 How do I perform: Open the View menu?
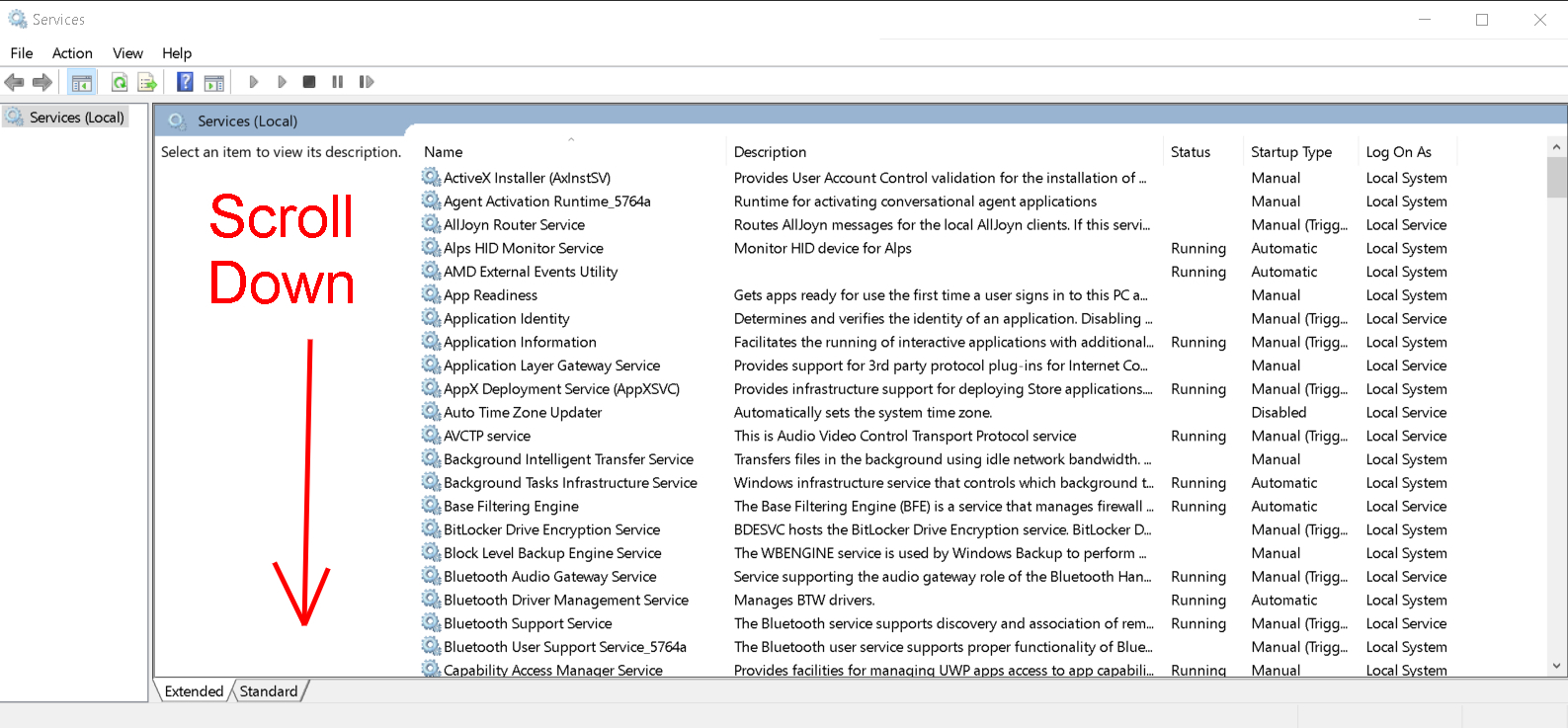tap(127, 53)
